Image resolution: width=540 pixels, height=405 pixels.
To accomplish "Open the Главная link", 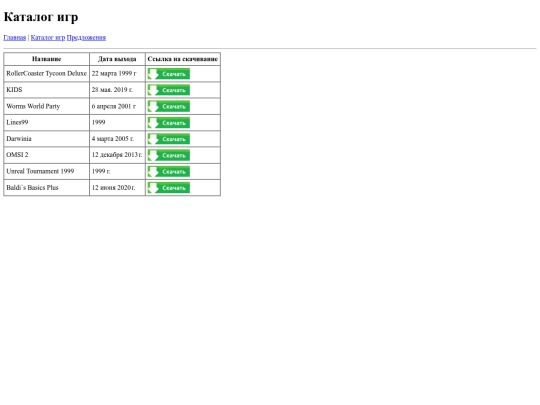I will pyautogui.click(x=14, y=38).
